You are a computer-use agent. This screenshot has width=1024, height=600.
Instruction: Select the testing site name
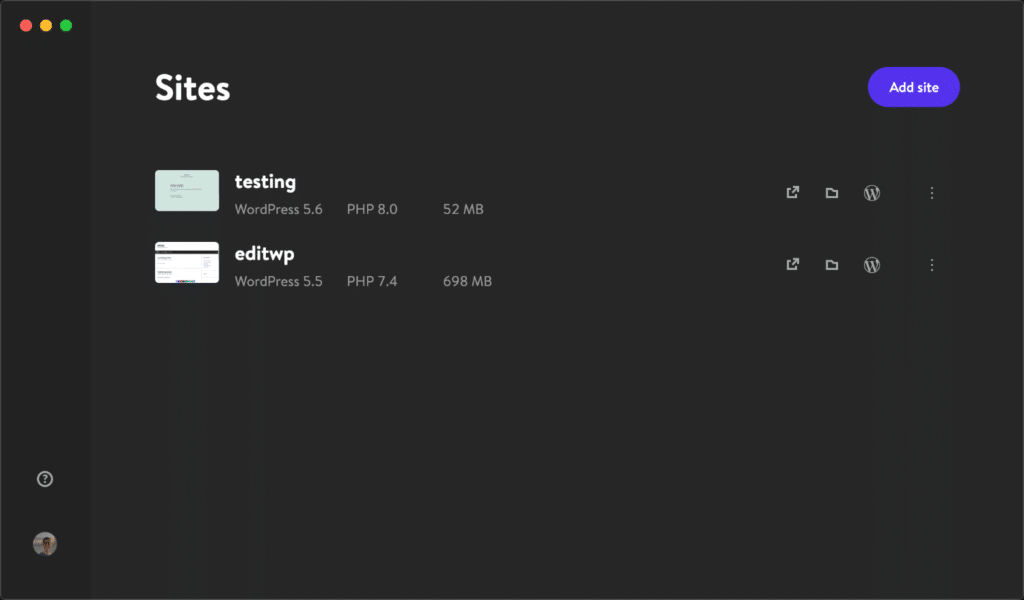pyautogui.click(x=264, y=182)
